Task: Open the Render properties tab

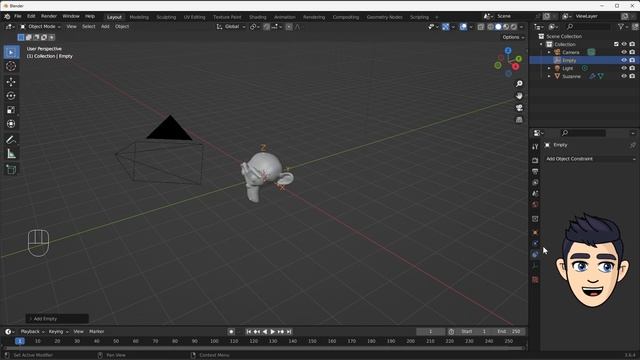Action: click(x=535, y=160)
